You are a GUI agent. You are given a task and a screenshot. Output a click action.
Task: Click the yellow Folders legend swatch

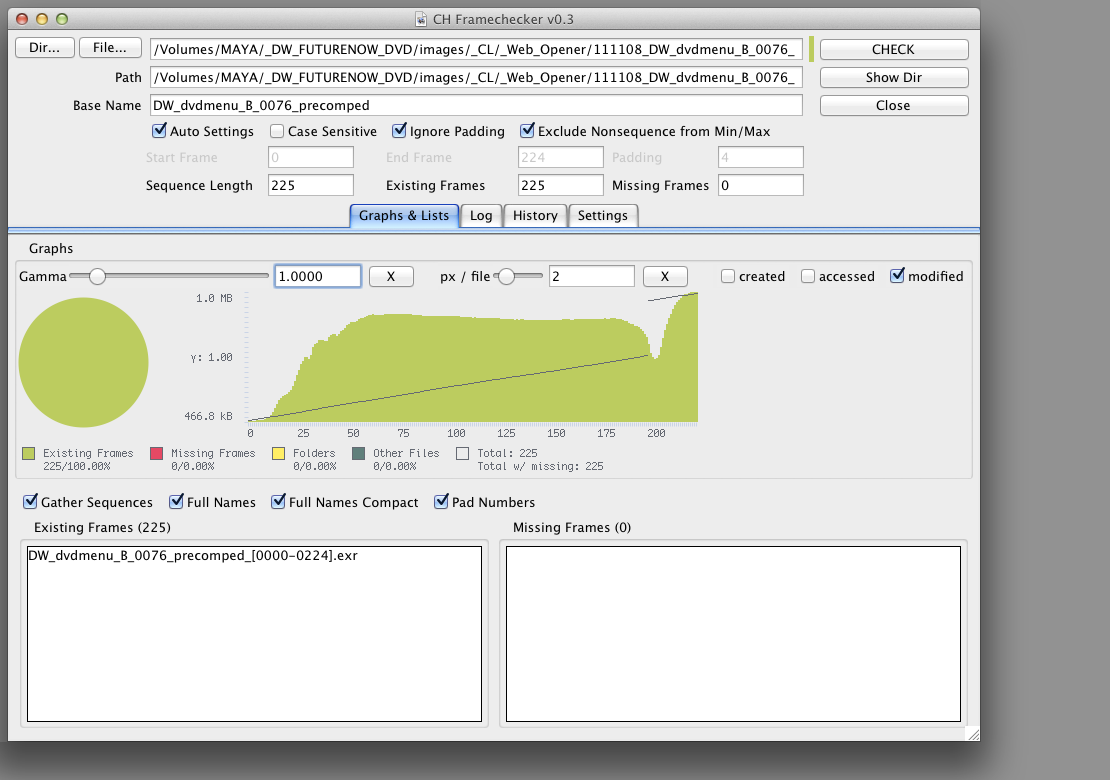click(279, 454)
